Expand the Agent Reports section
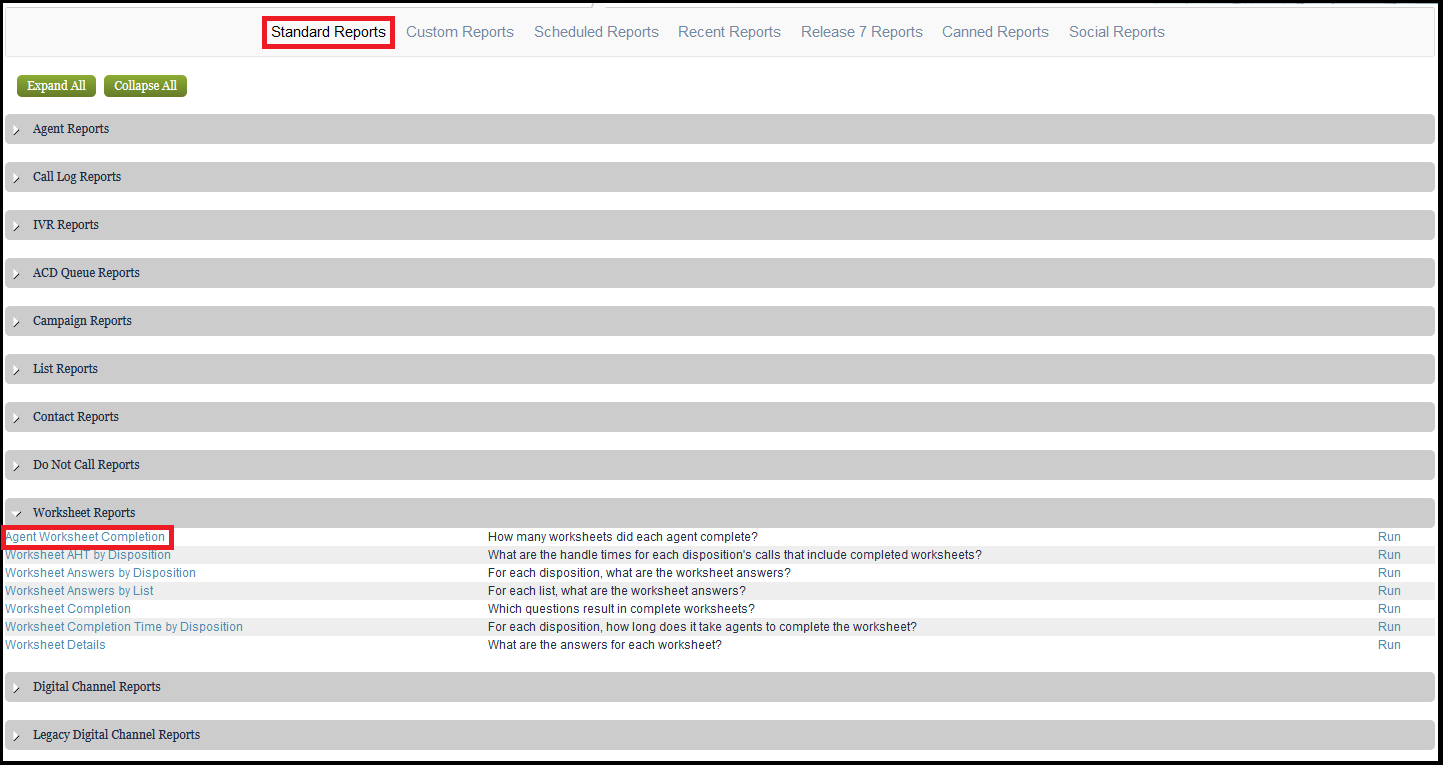 point(720,129)
